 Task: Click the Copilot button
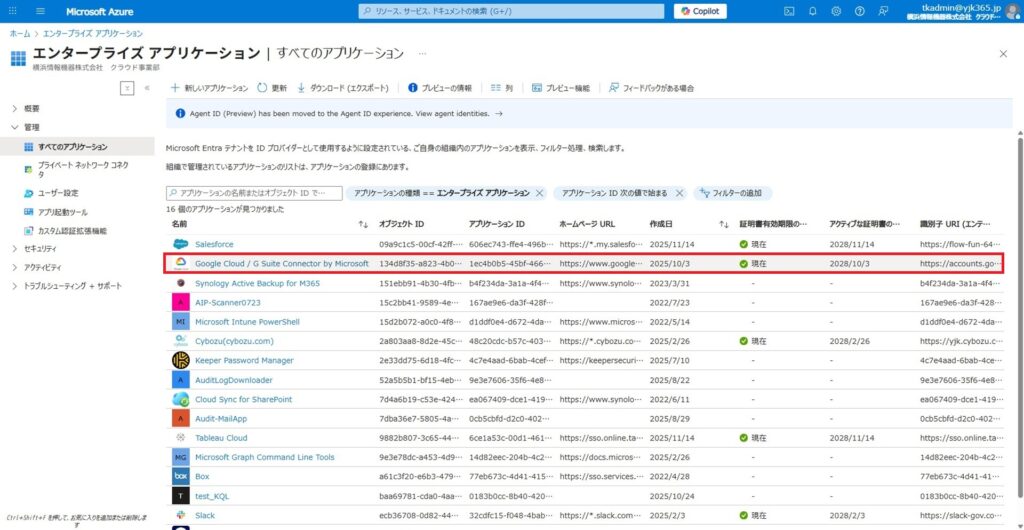(x=700, y=11)
